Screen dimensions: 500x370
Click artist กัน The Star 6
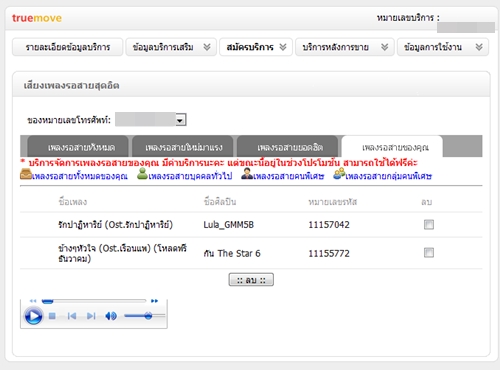[x=232, y=253]
